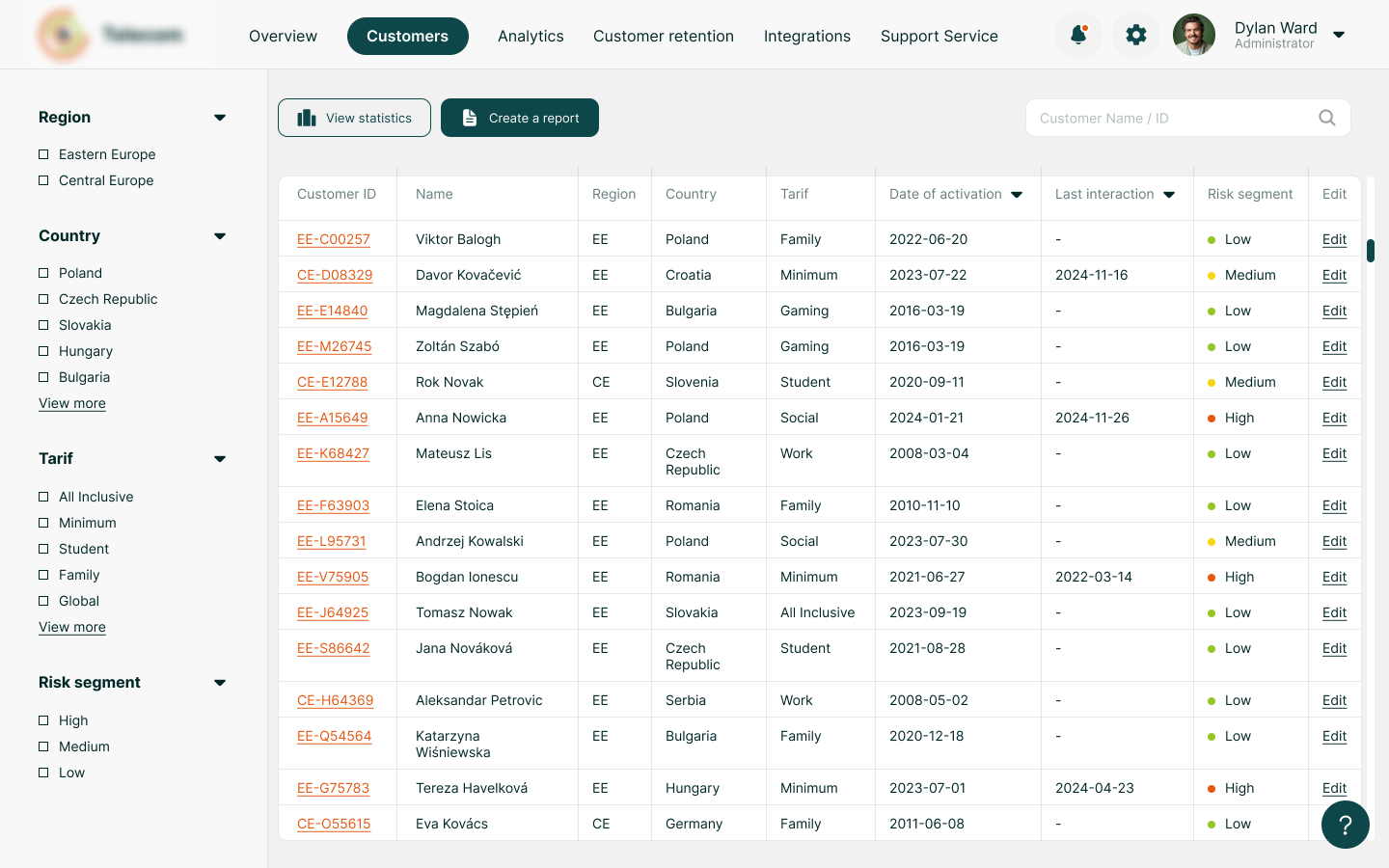Switch to the Analytics tab
This screenshot has height=868, width=1389.
(531, 36)
